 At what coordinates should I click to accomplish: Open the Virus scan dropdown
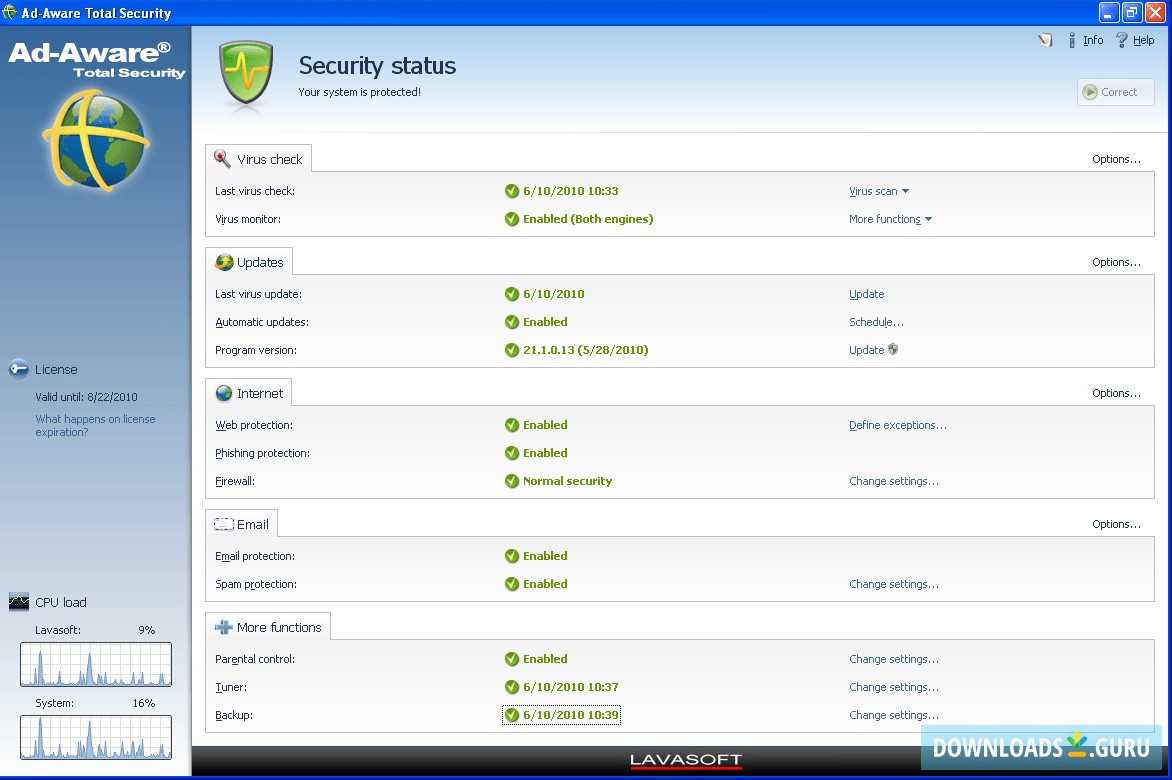[879, 191]
